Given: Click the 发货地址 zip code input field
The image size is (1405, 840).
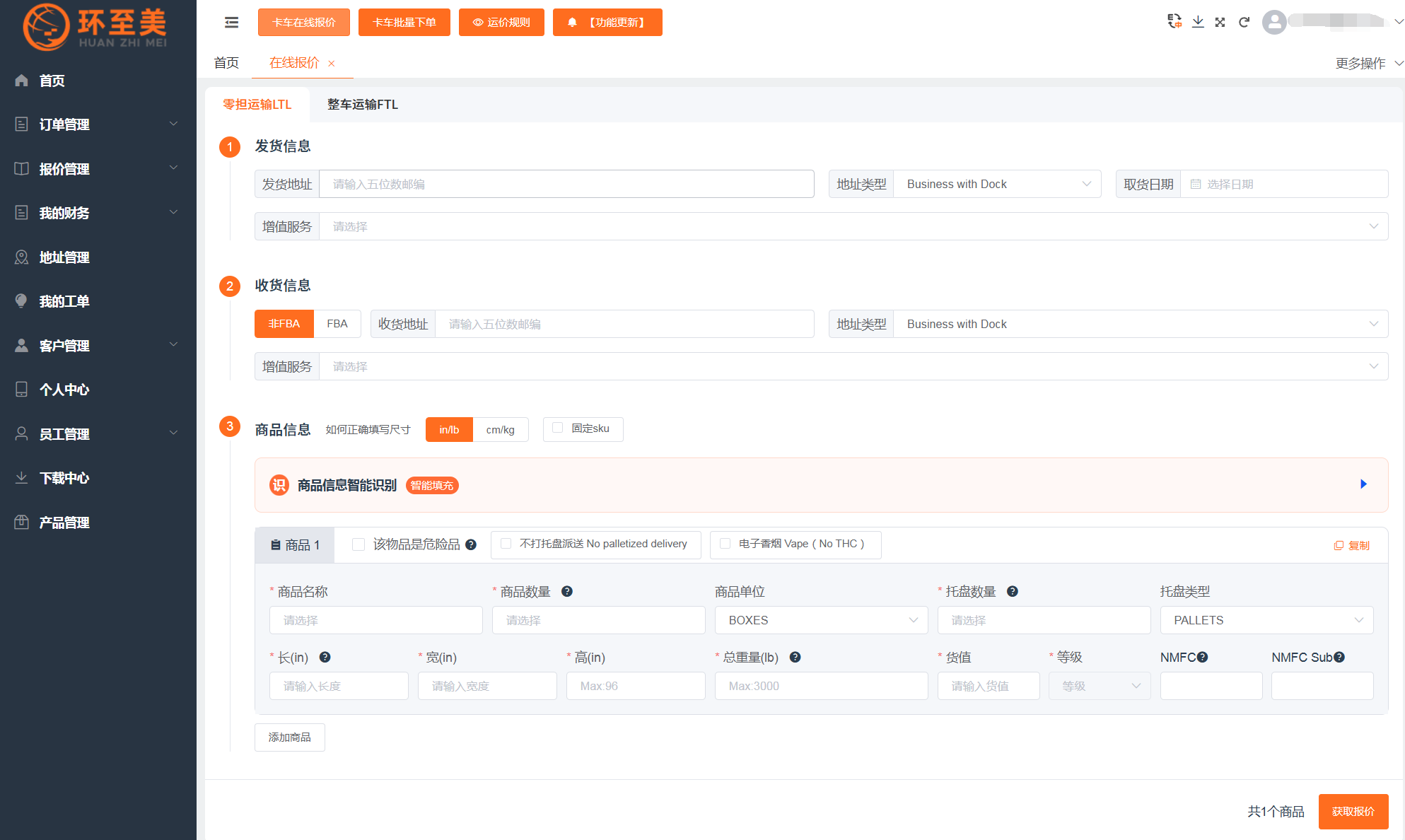Looking at the screenshot, I should [566, 184].
